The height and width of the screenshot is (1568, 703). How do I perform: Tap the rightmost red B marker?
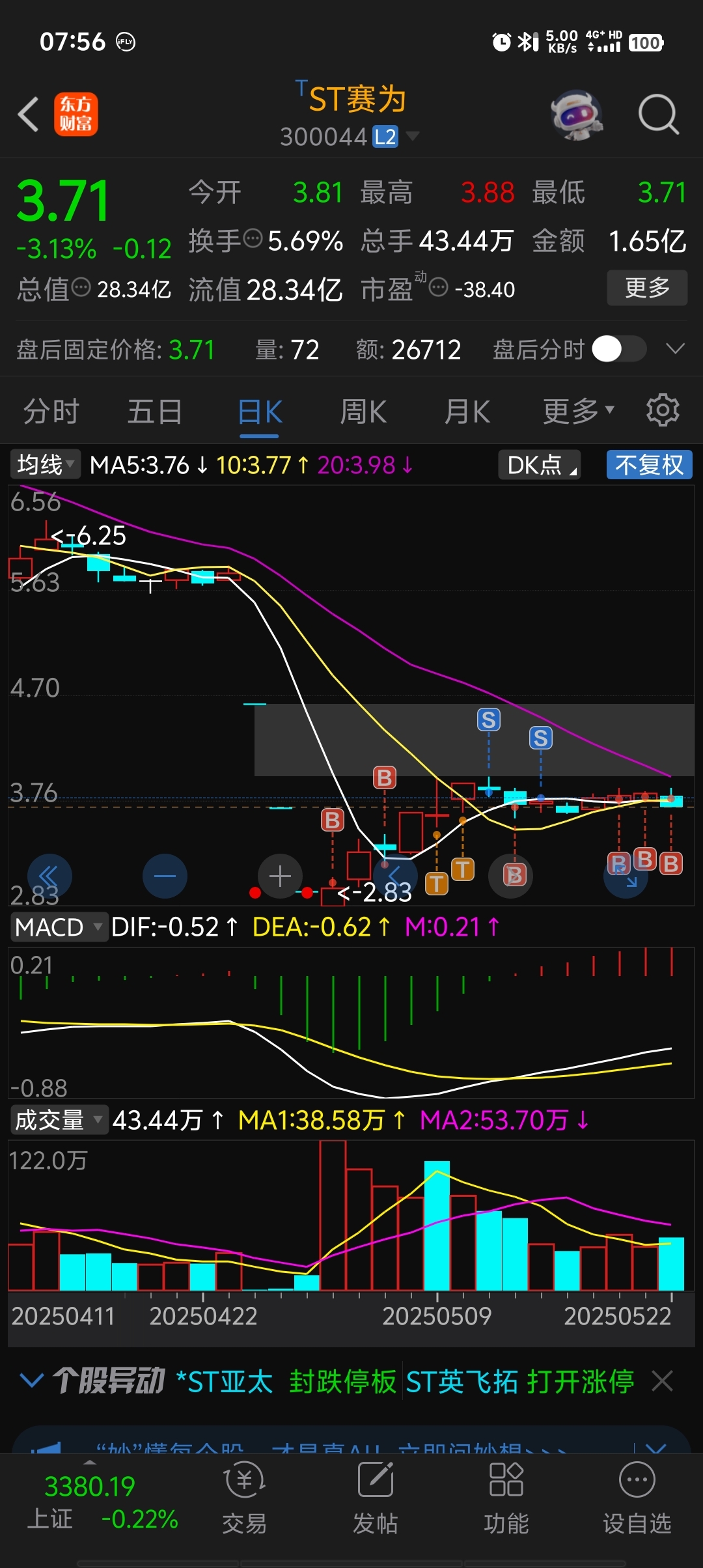tap(670, 863)
